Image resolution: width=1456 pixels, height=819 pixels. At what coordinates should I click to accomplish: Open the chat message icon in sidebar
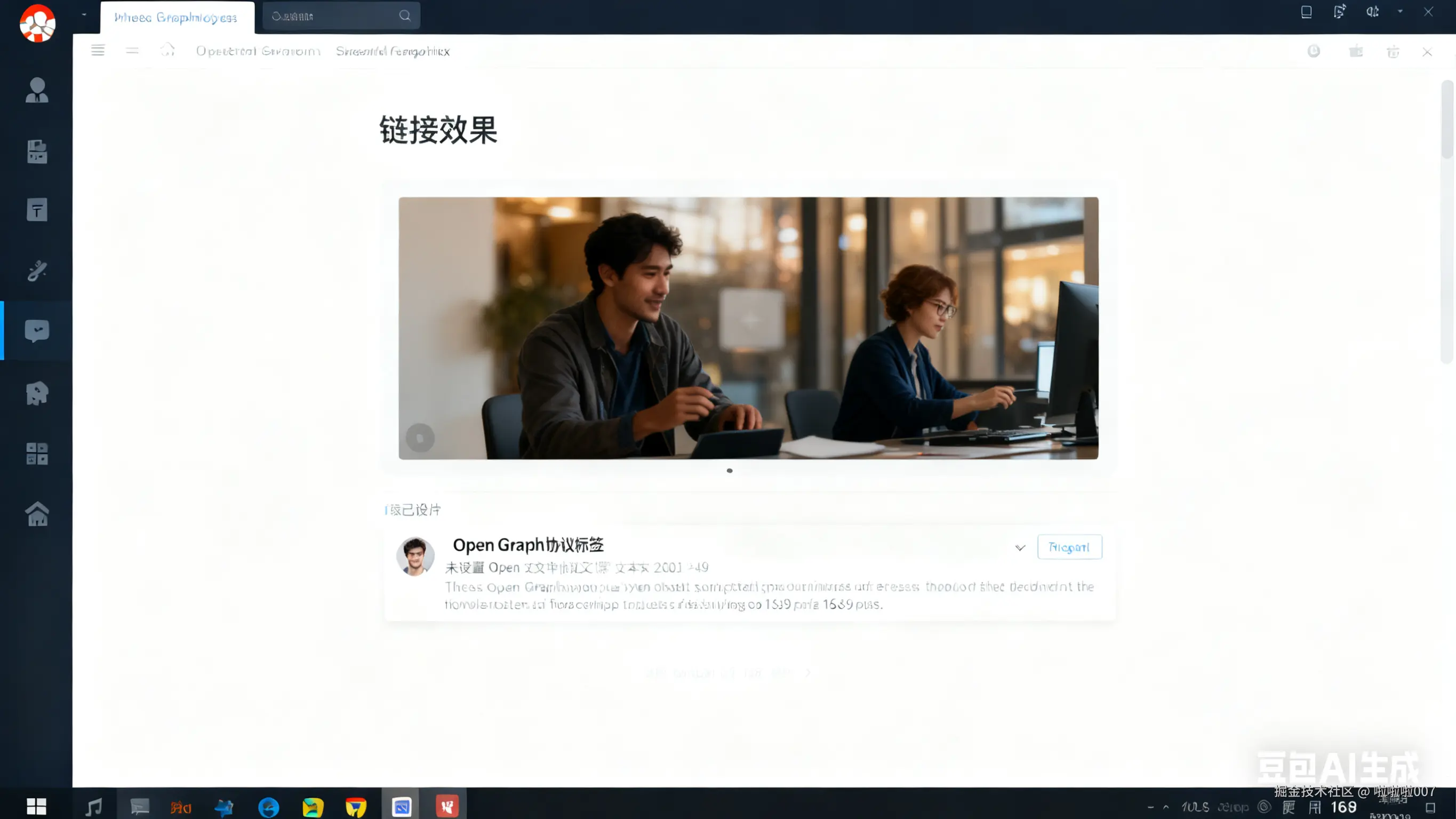pos(37,331)
